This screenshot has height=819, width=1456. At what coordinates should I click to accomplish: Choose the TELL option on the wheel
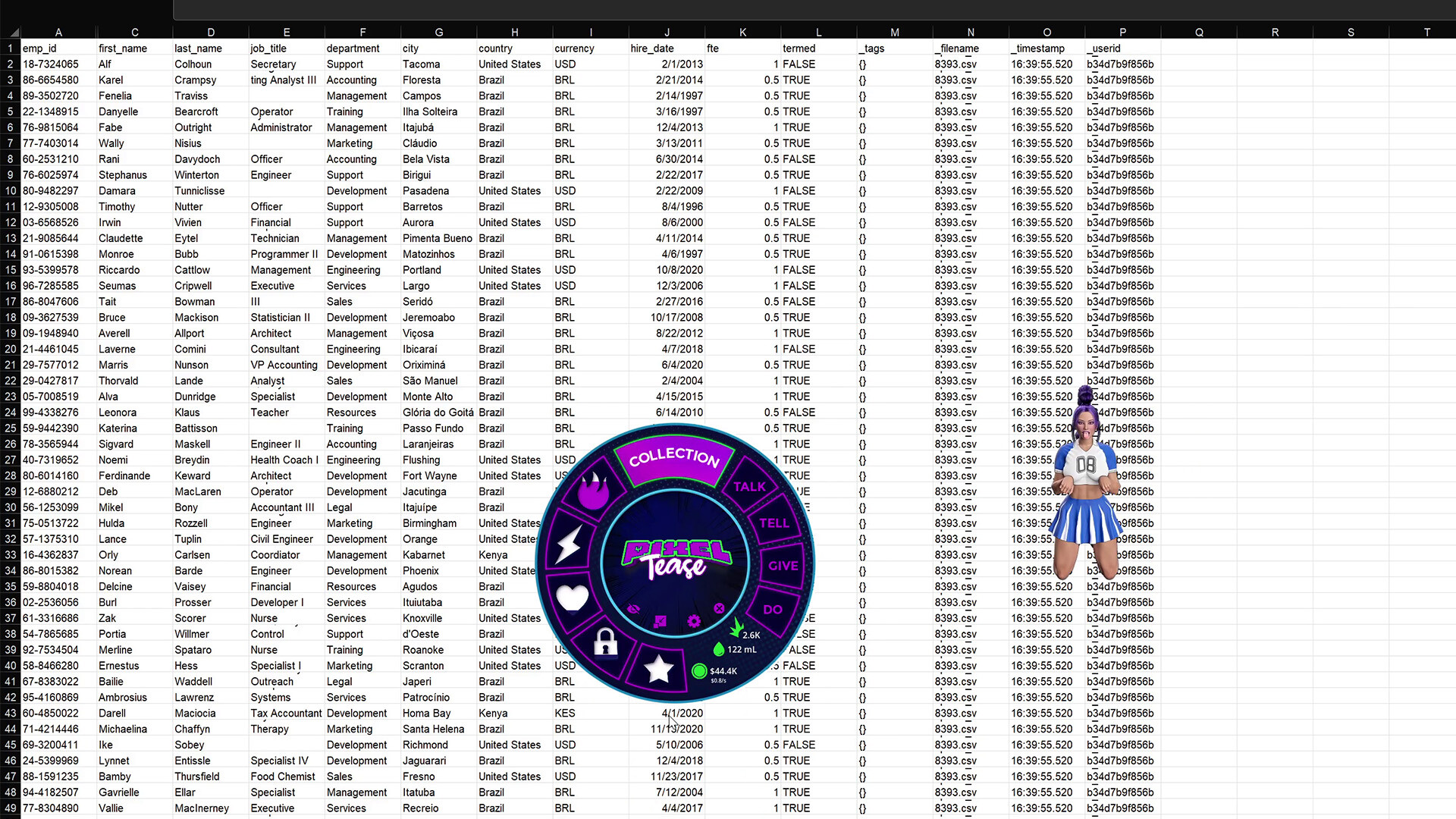pos(773,523)
